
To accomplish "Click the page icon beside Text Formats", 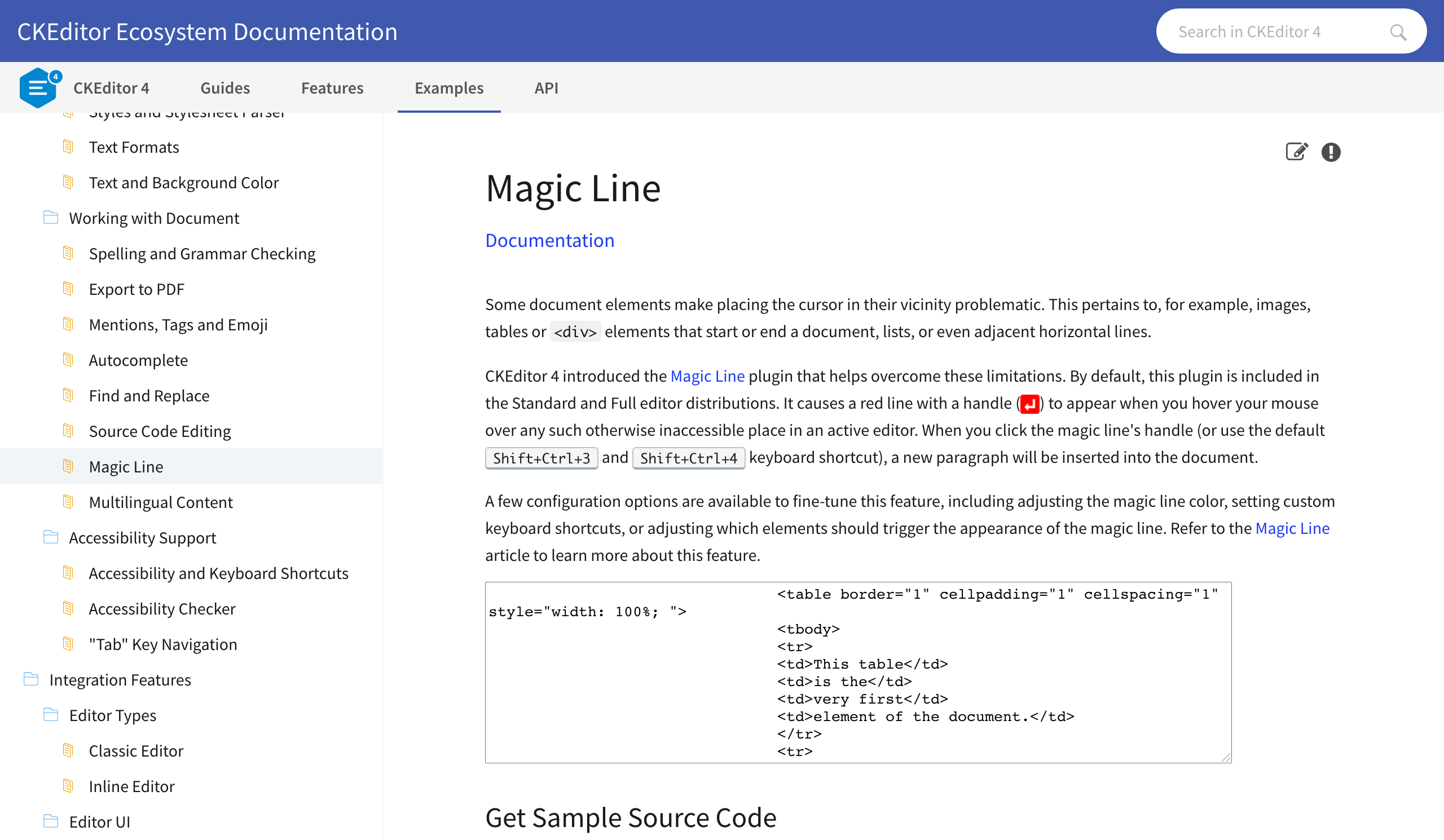I will click(x=68, y=147).
